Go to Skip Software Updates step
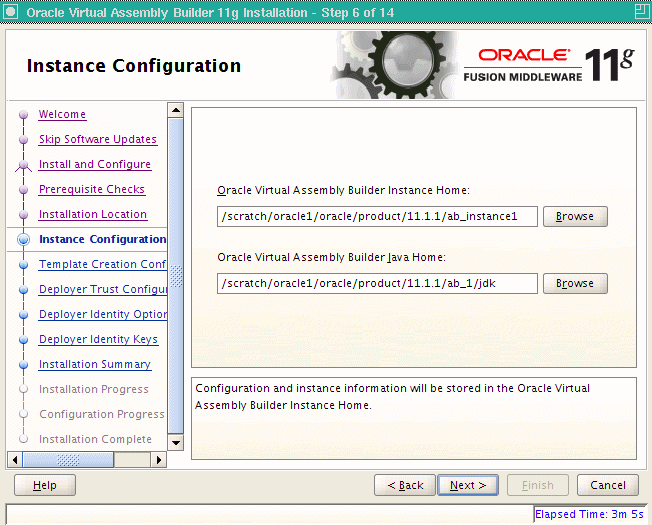Screen dimensions: 652x525 [x=98, y=139]
